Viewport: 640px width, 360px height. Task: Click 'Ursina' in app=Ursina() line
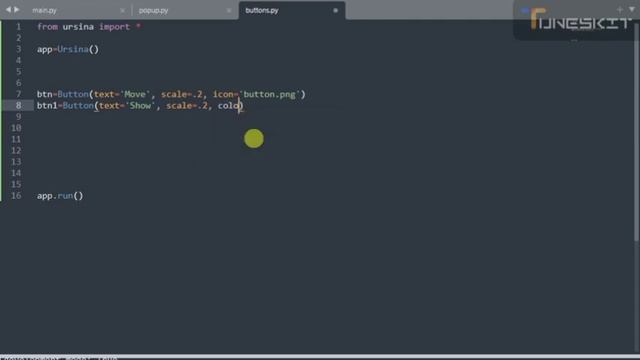[x=73, y=49]
